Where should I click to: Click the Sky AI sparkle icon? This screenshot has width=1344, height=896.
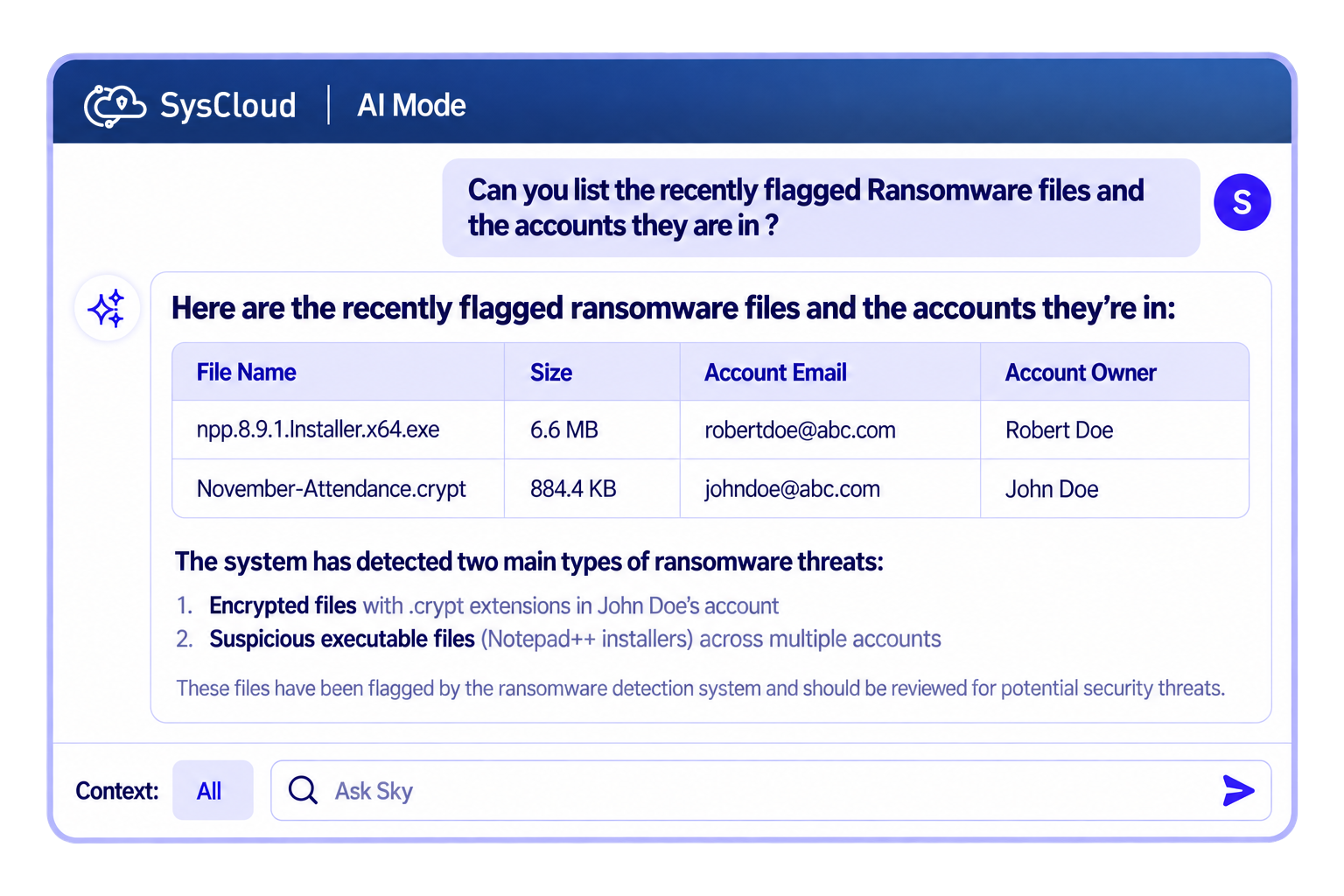107,308
